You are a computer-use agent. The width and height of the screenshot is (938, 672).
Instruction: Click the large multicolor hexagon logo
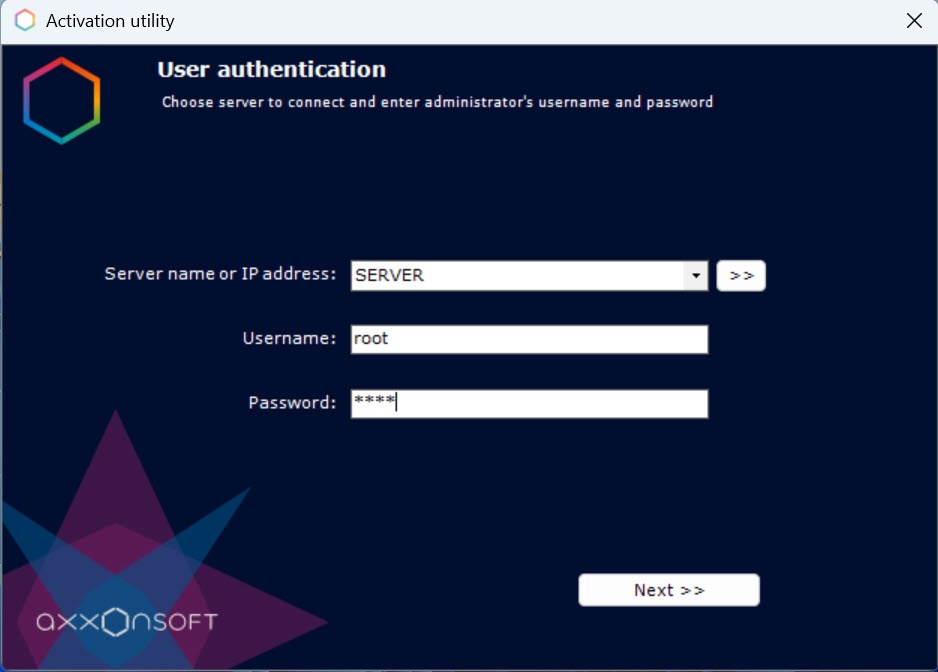62,100
